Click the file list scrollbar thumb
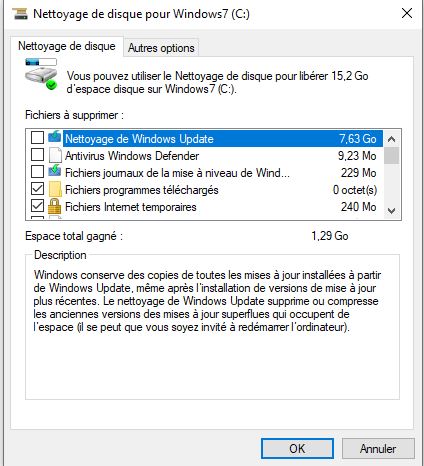Viewport: 424px width, 466px height. click(392, 156)
